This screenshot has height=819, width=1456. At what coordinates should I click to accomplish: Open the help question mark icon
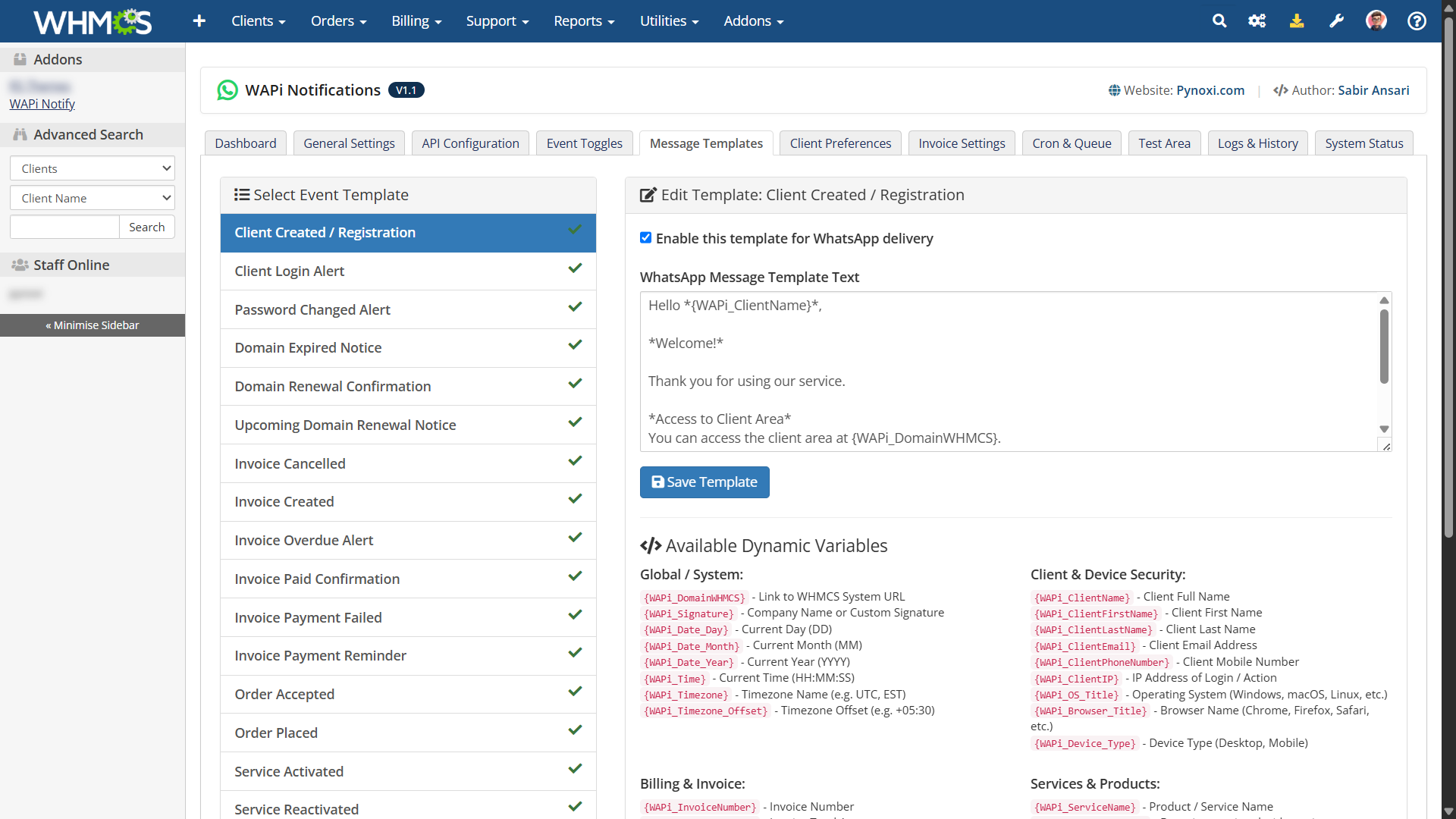pyautogui.click(x=1417, y=21)
